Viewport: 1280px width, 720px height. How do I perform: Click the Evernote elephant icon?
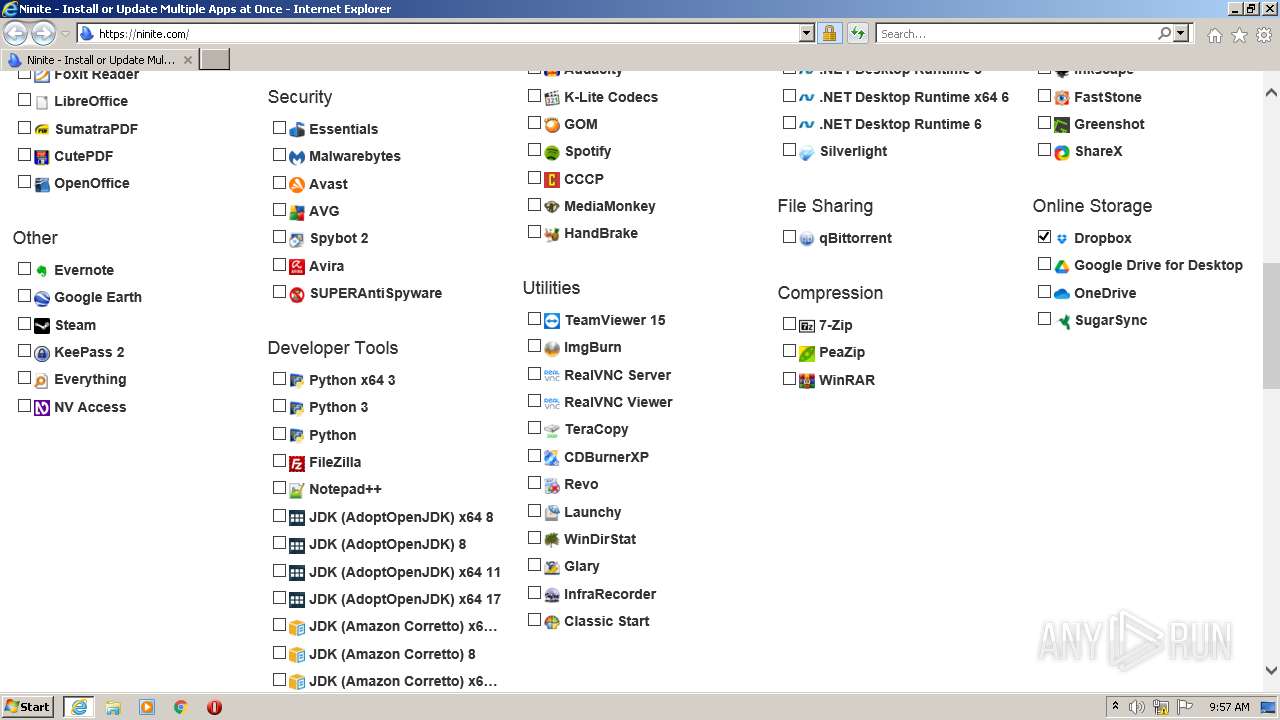(42, 270)
